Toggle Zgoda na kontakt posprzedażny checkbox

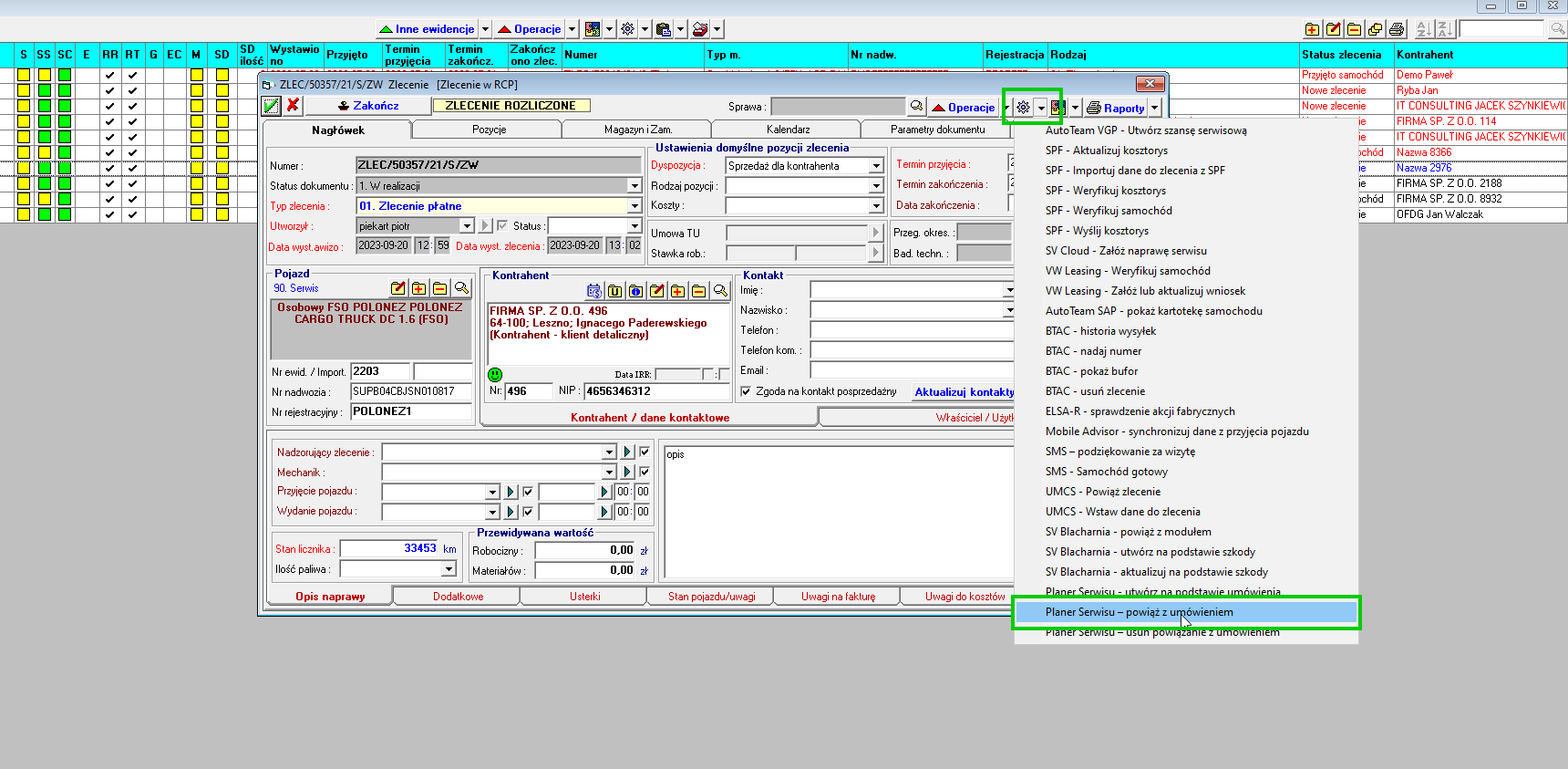[746, 391]
